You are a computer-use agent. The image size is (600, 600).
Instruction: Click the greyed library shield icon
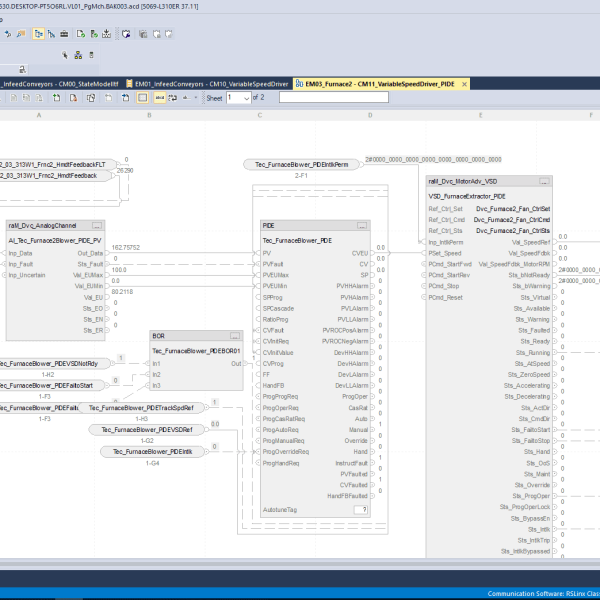[143, 34]
